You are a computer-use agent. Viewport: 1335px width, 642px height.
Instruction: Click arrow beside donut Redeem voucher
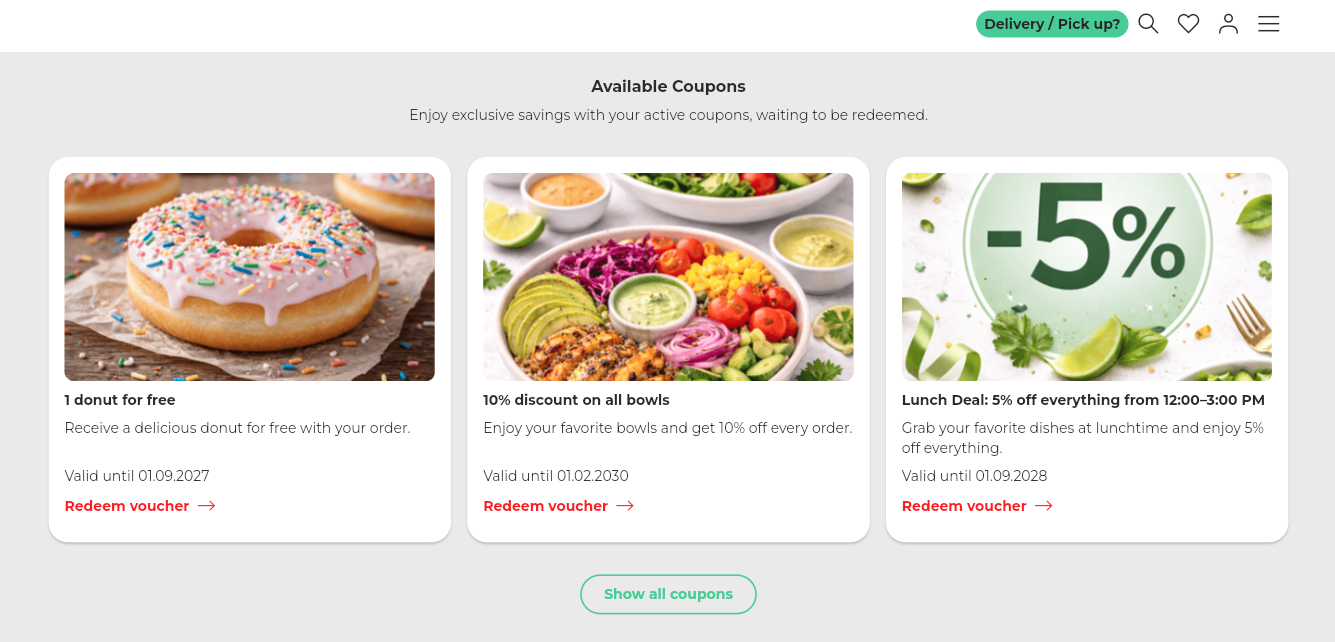click(207, 506)
